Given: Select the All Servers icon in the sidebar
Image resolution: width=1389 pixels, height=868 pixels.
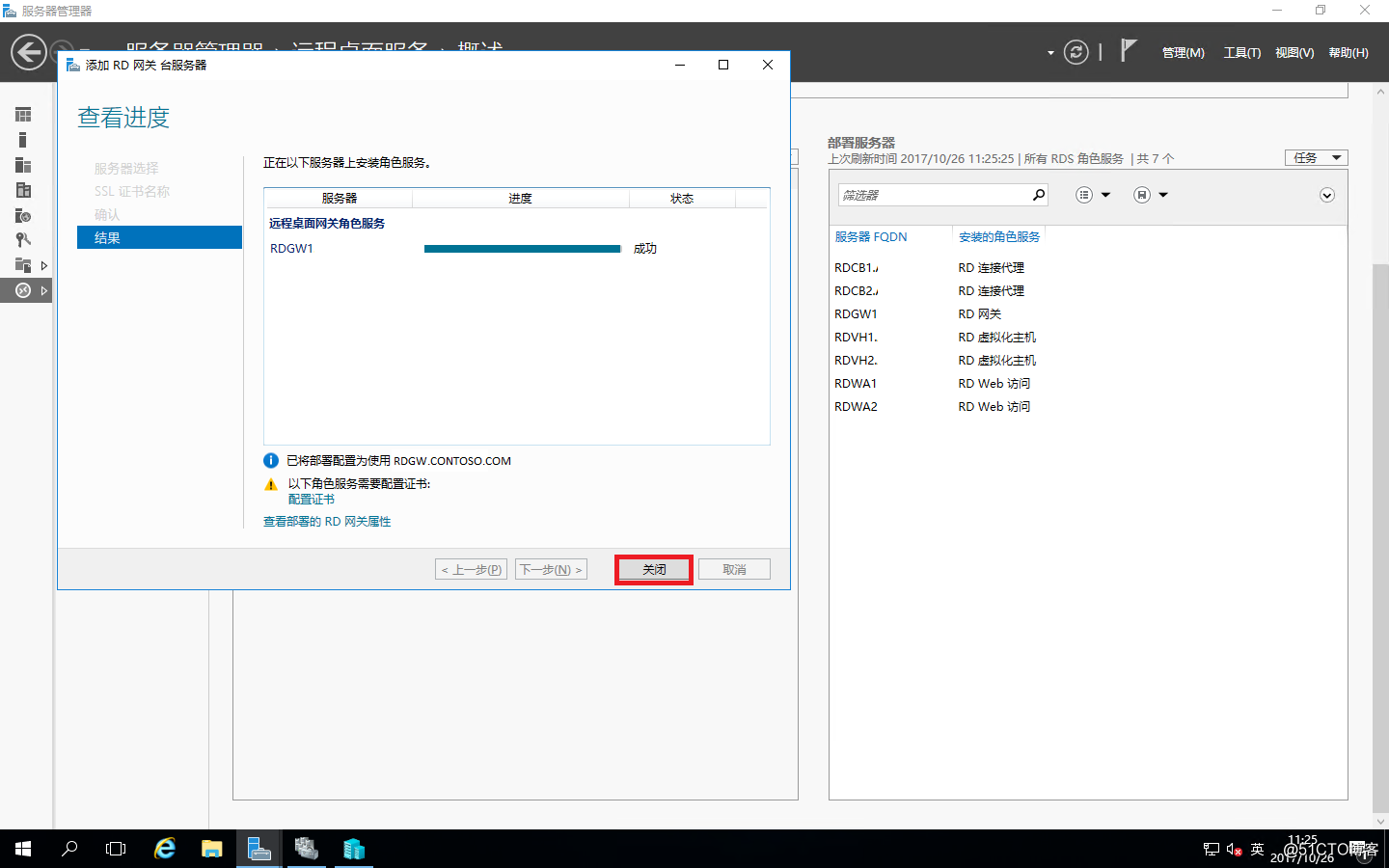Looking at the screenshot, I should [x=23, y=165].
